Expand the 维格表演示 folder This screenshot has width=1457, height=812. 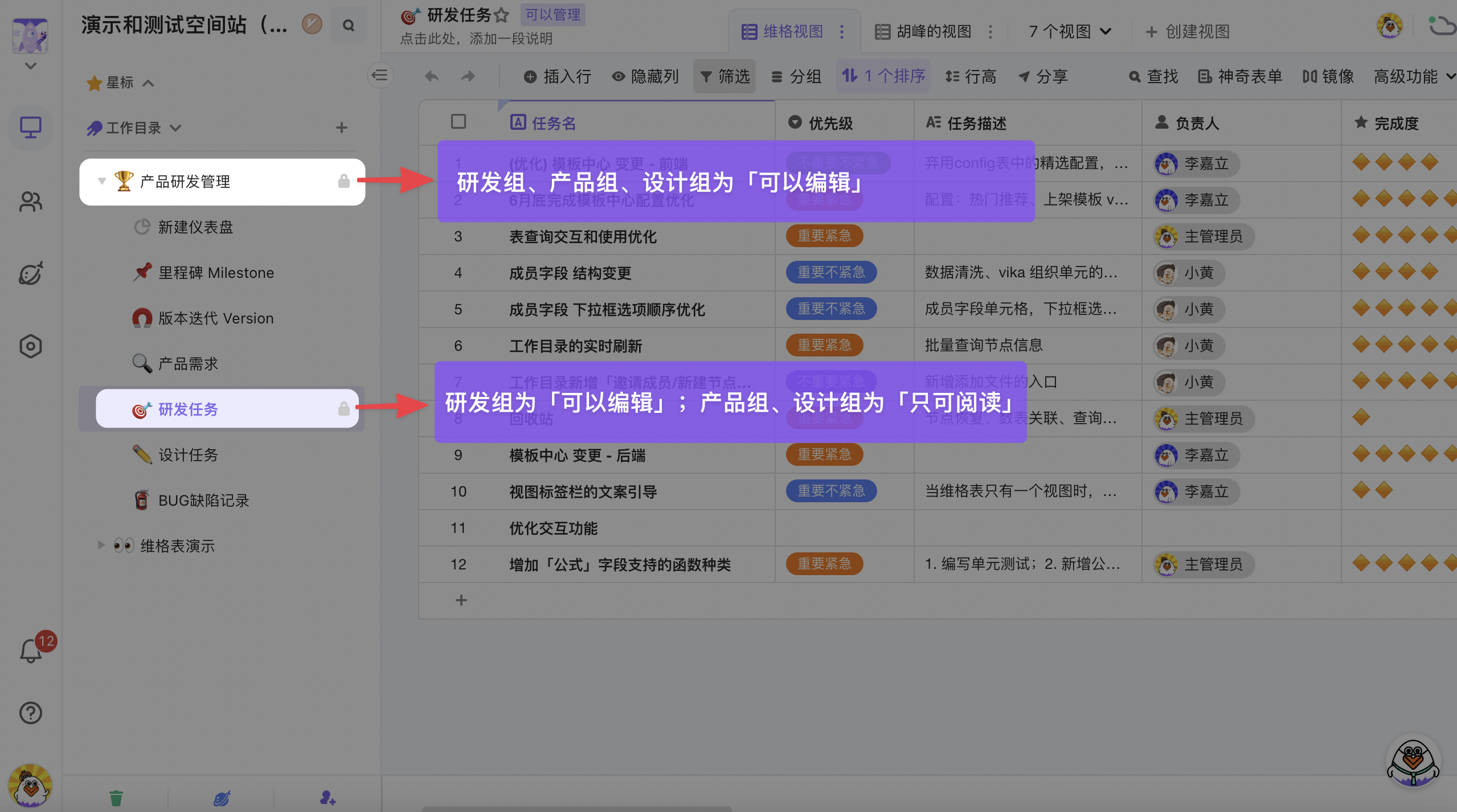[101, 545]
